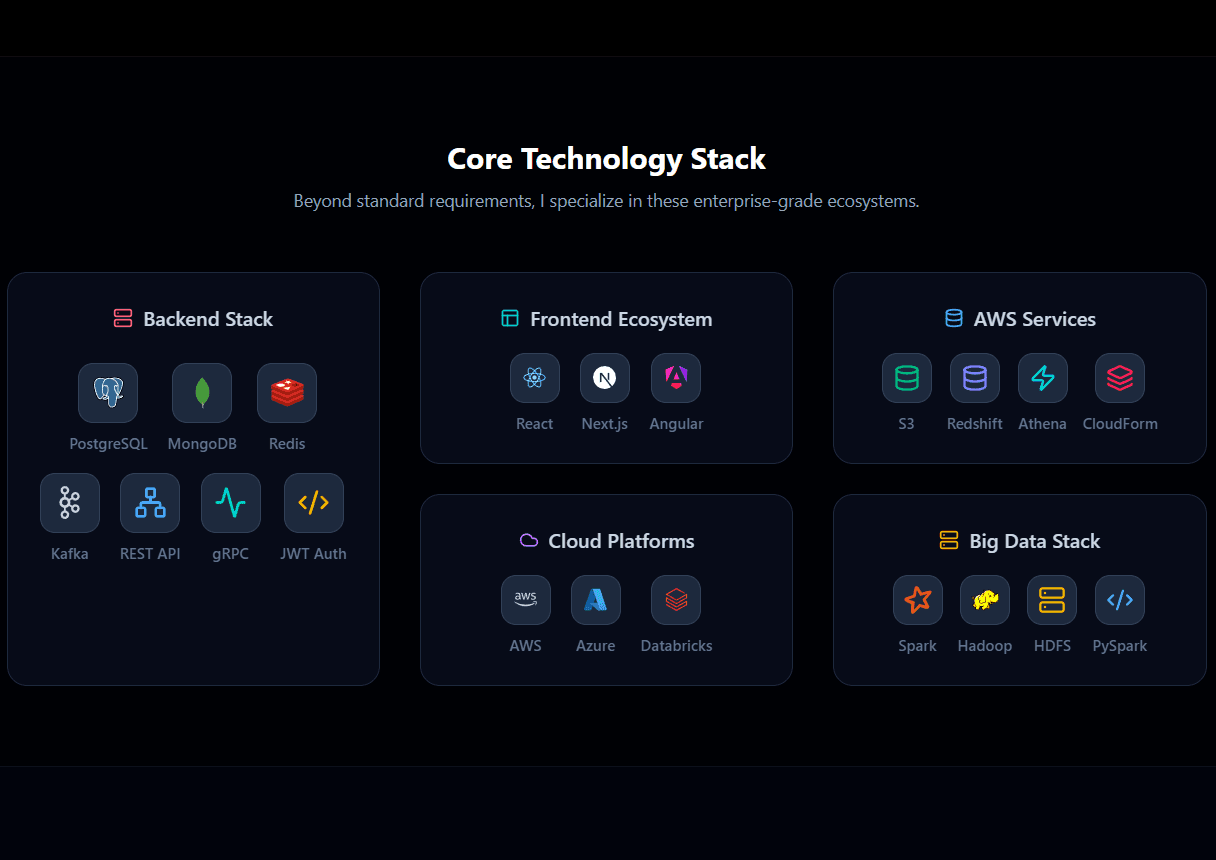
Task: Click the REST API label text
Action: (x=150, y=554)
